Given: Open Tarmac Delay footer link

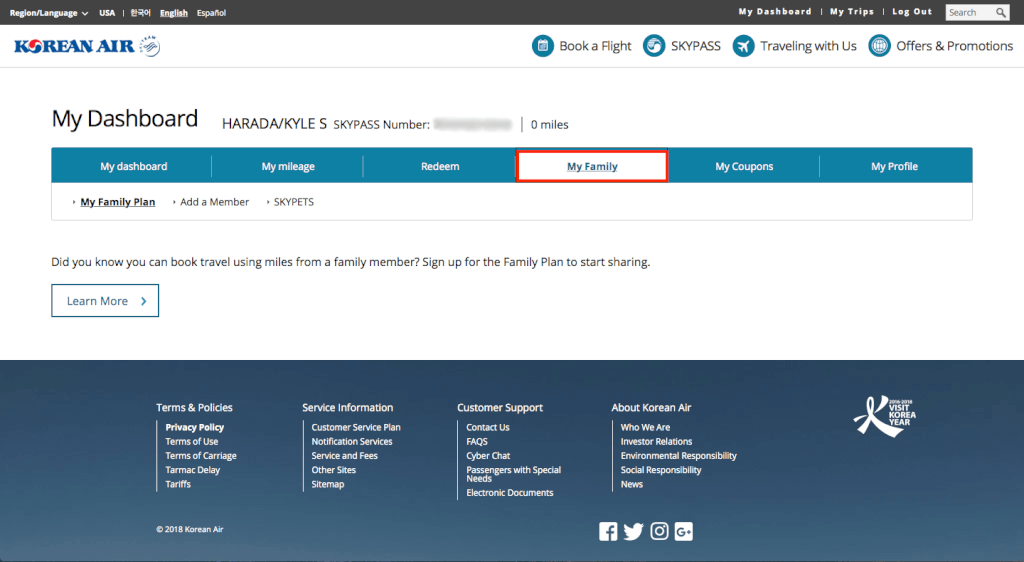Looking at the screenshot, I should (193, 469).
